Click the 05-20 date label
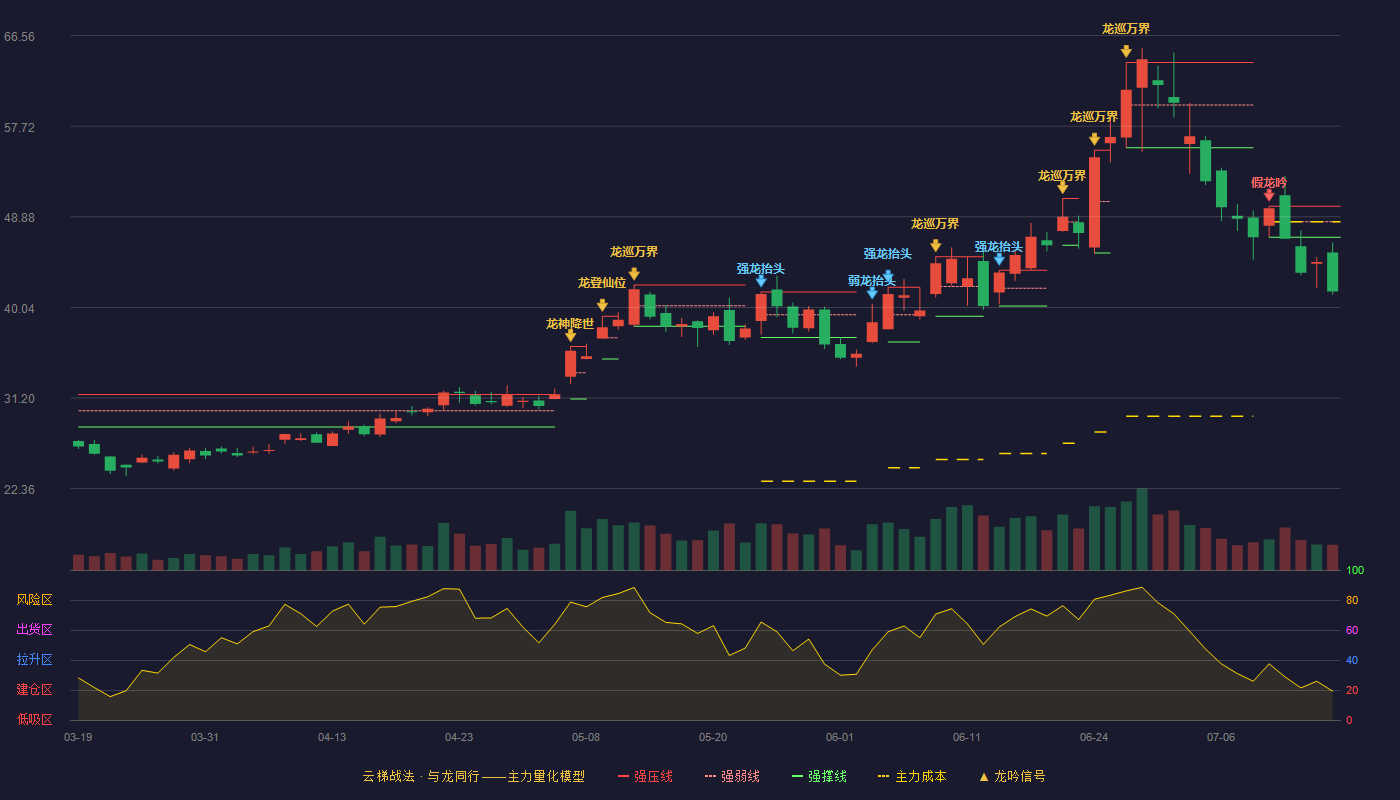This screenshot has width=1400, height=800. point(713,737)
